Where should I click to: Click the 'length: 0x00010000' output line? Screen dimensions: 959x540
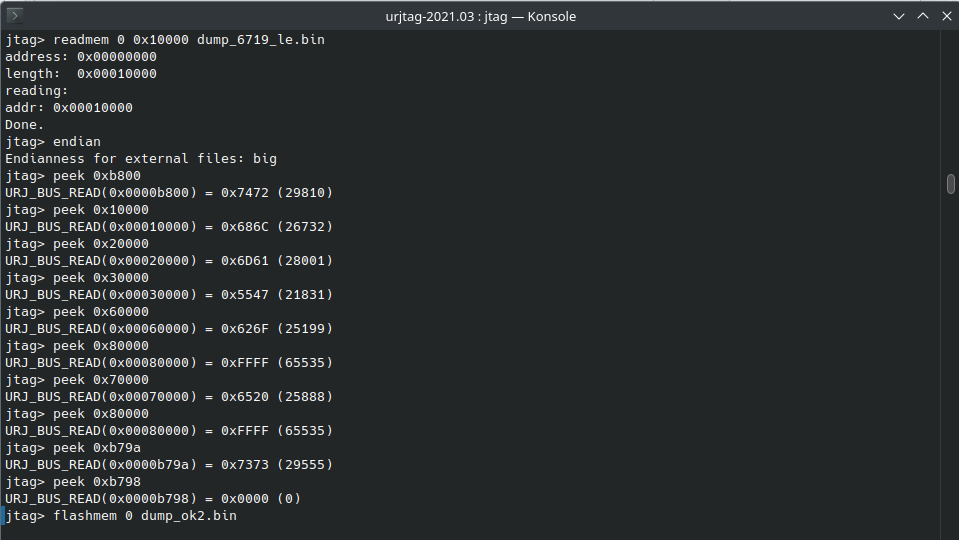(81, 74)
